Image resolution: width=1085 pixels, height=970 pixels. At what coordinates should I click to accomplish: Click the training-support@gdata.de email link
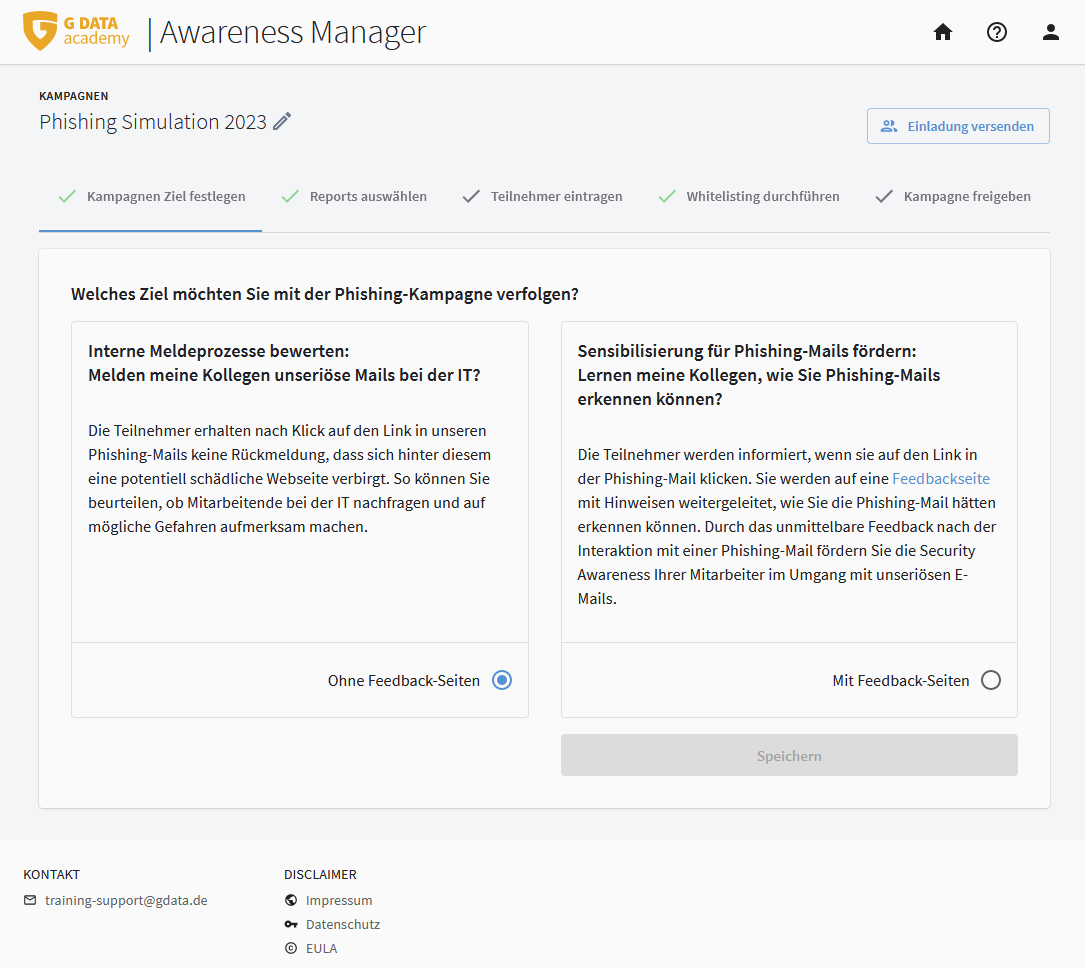[126, 900]
